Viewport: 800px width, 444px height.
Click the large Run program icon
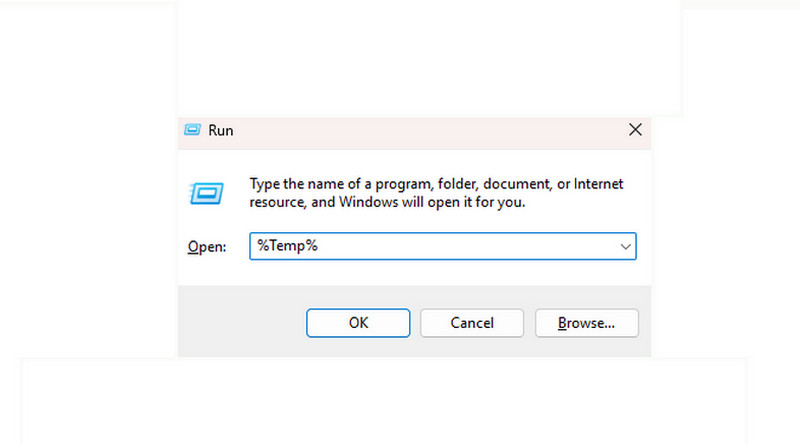pos(205,193)
